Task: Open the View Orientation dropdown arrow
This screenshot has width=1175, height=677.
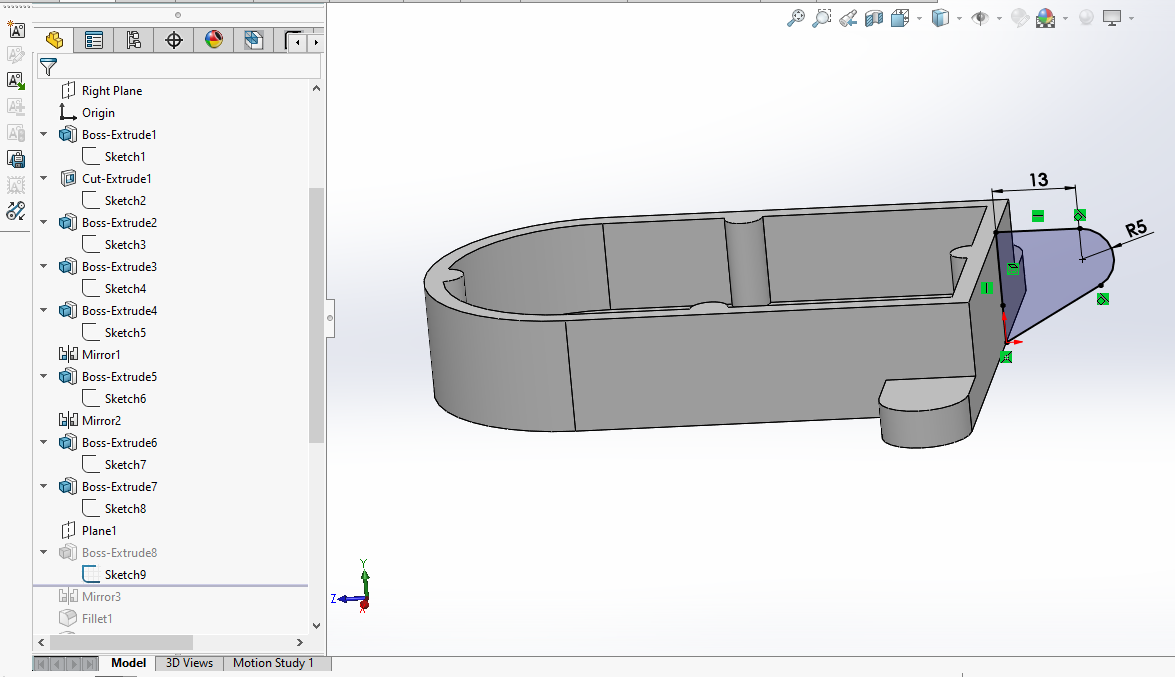Action: click(x=918, y=18)
